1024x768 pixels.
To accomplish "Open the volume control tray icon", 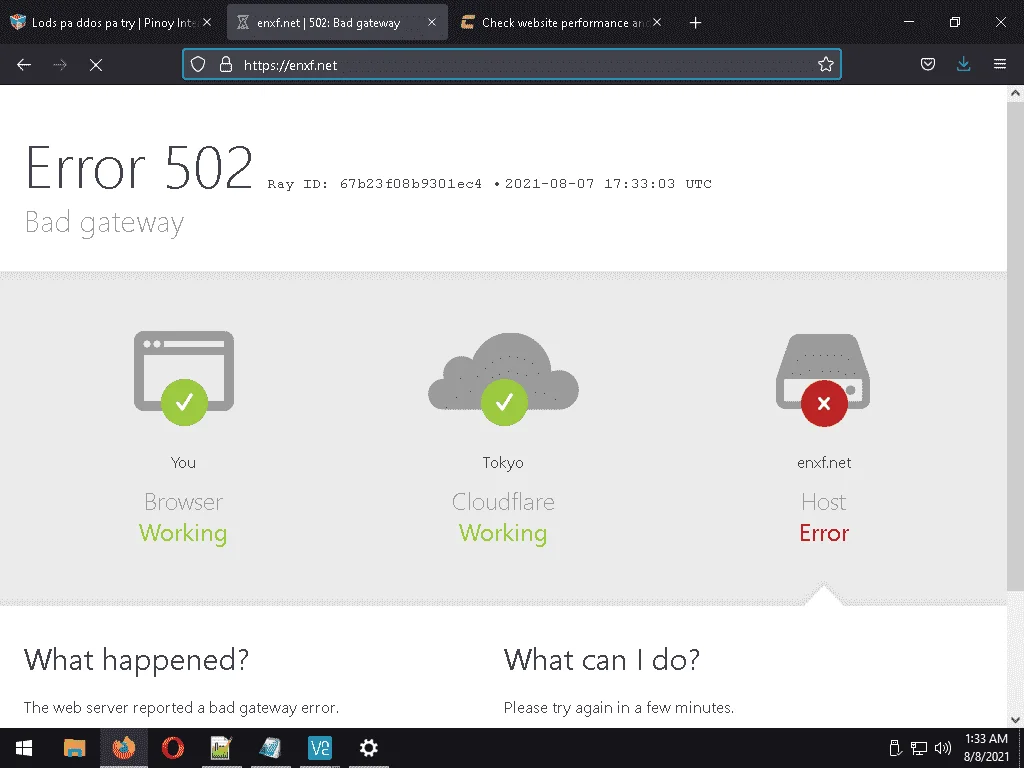I will point(942,748).
